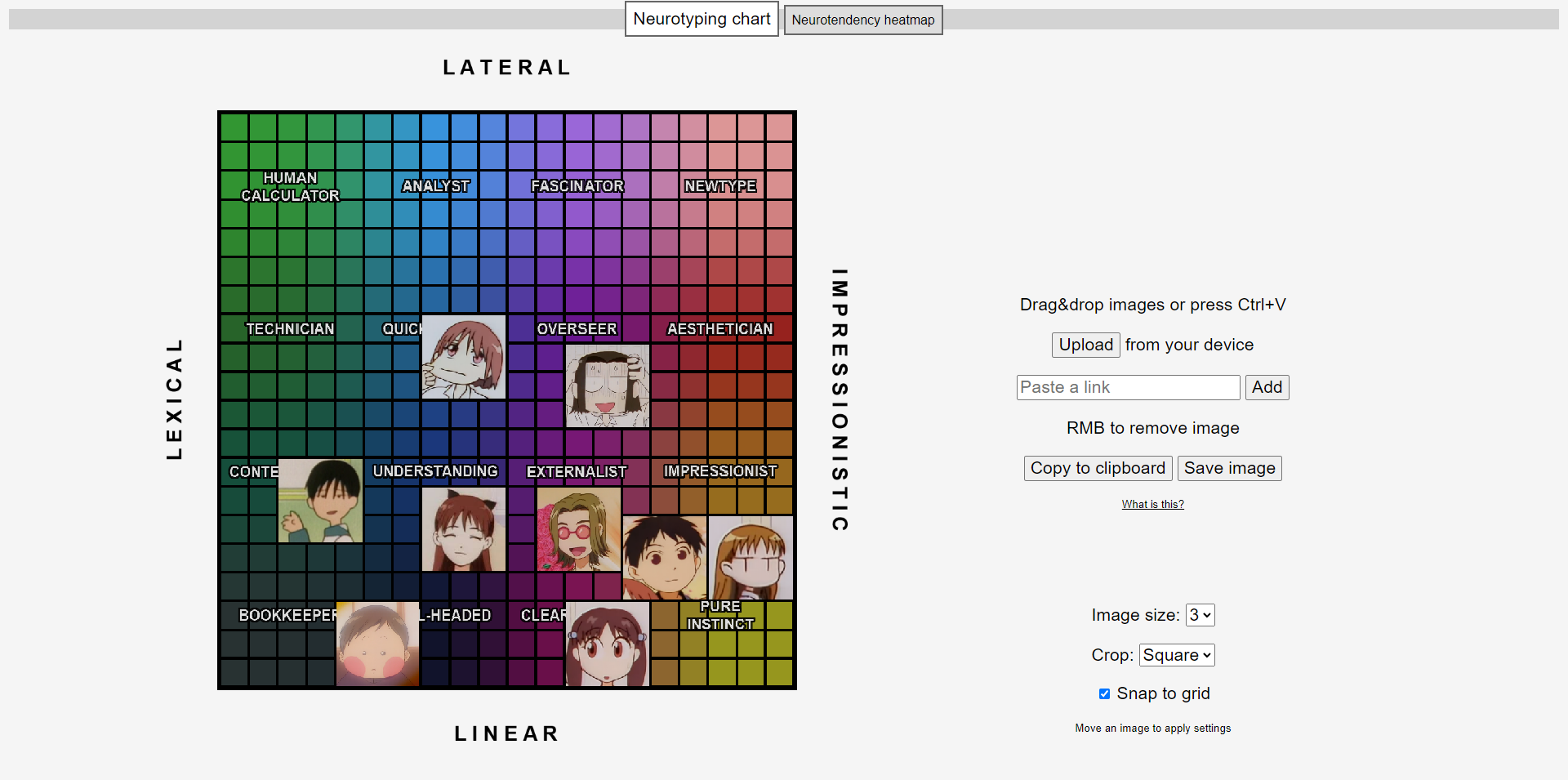The height and width of the screenshot is (780, 1568).
Task: Open the What is this? link
Action: (x=1152, y=504)
